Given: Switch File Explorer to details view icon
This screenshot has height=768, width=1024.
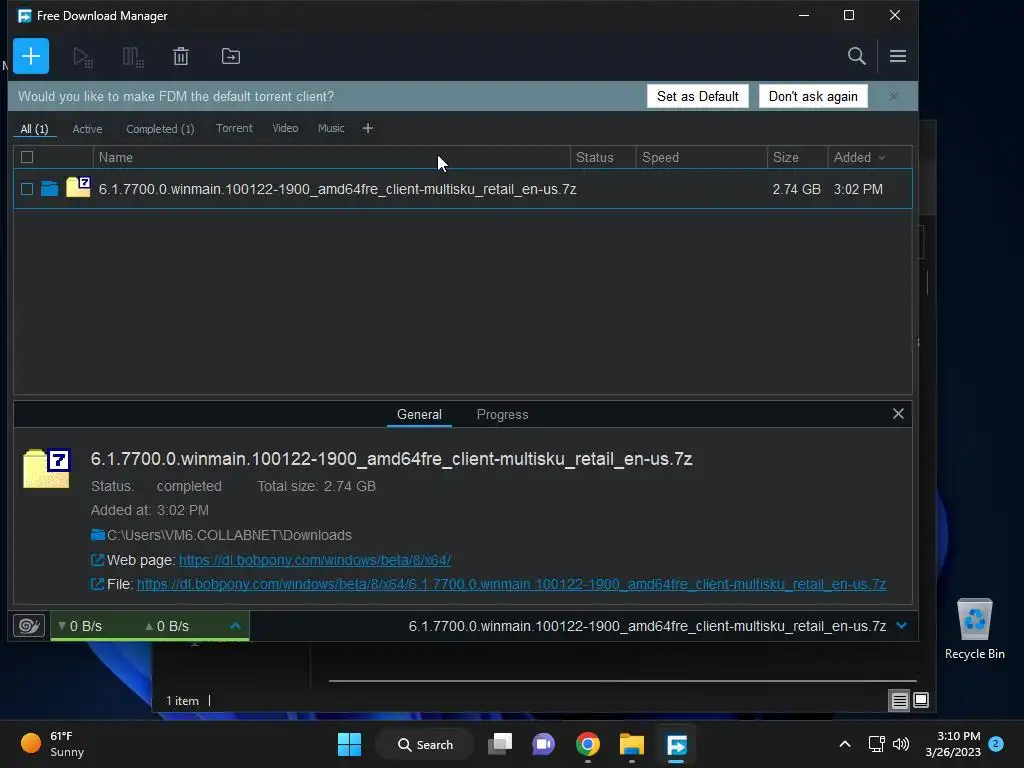Looking at the screenshot, I should pos(899,700).
